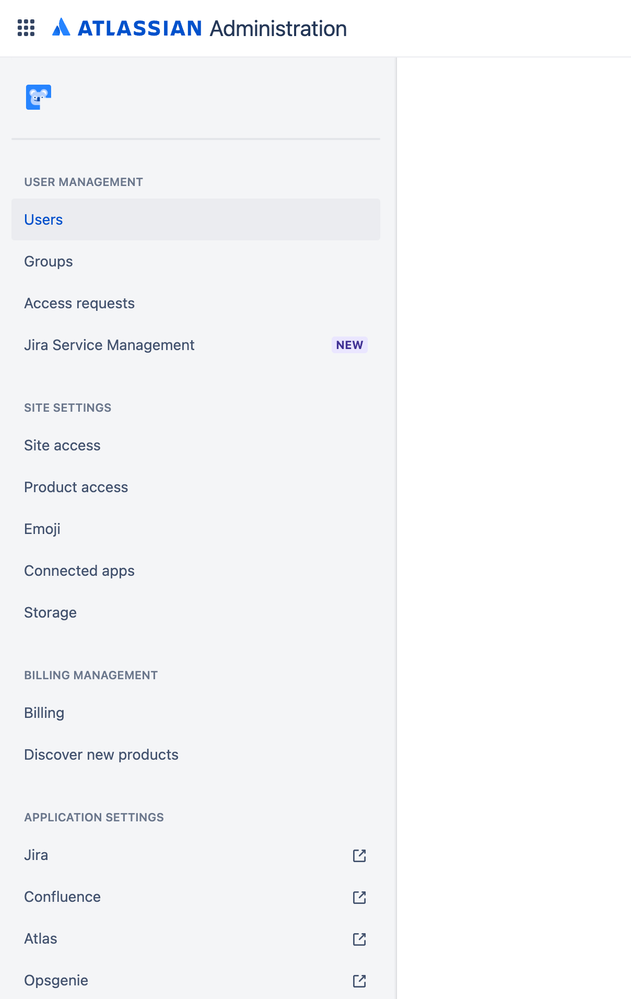Open Confluence application settings

click(196, 897)
